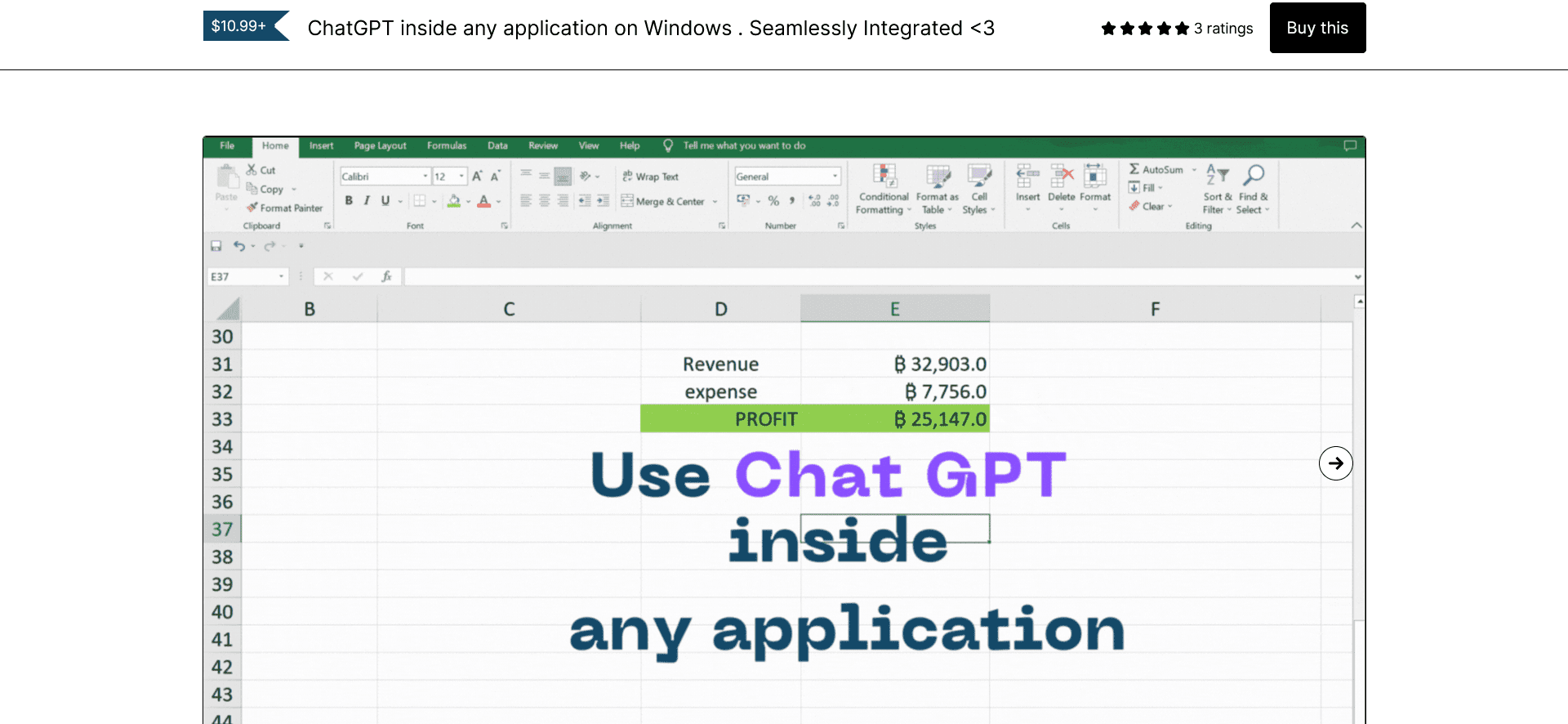Viewport: 1568px width, 724px height.
Task: Click the Redo arrow in quick access
Action: 269,246
